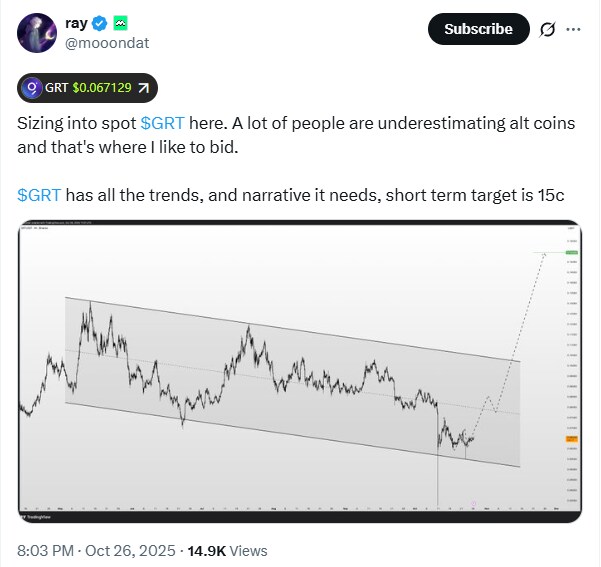Click the orange current price label on chart
Screen dimensions: 601x567
(x=571, y=438)
